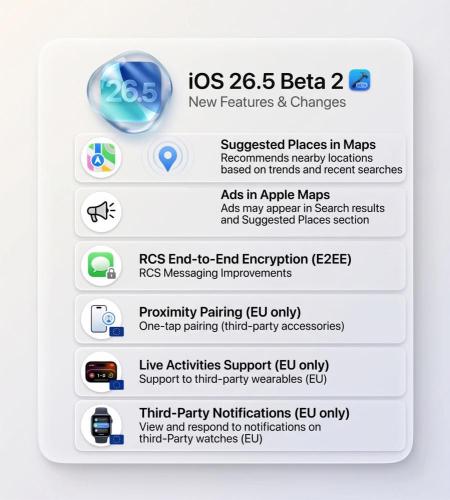Click the megaphone ads icon
450x500 pixels.
click(x=101, y=212)
